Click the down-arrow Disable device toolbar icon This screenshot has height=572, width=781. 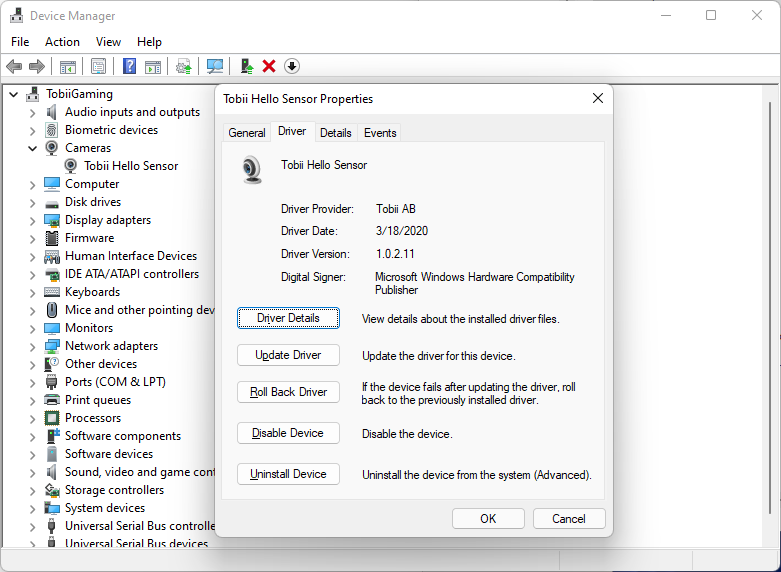point(292,66)
